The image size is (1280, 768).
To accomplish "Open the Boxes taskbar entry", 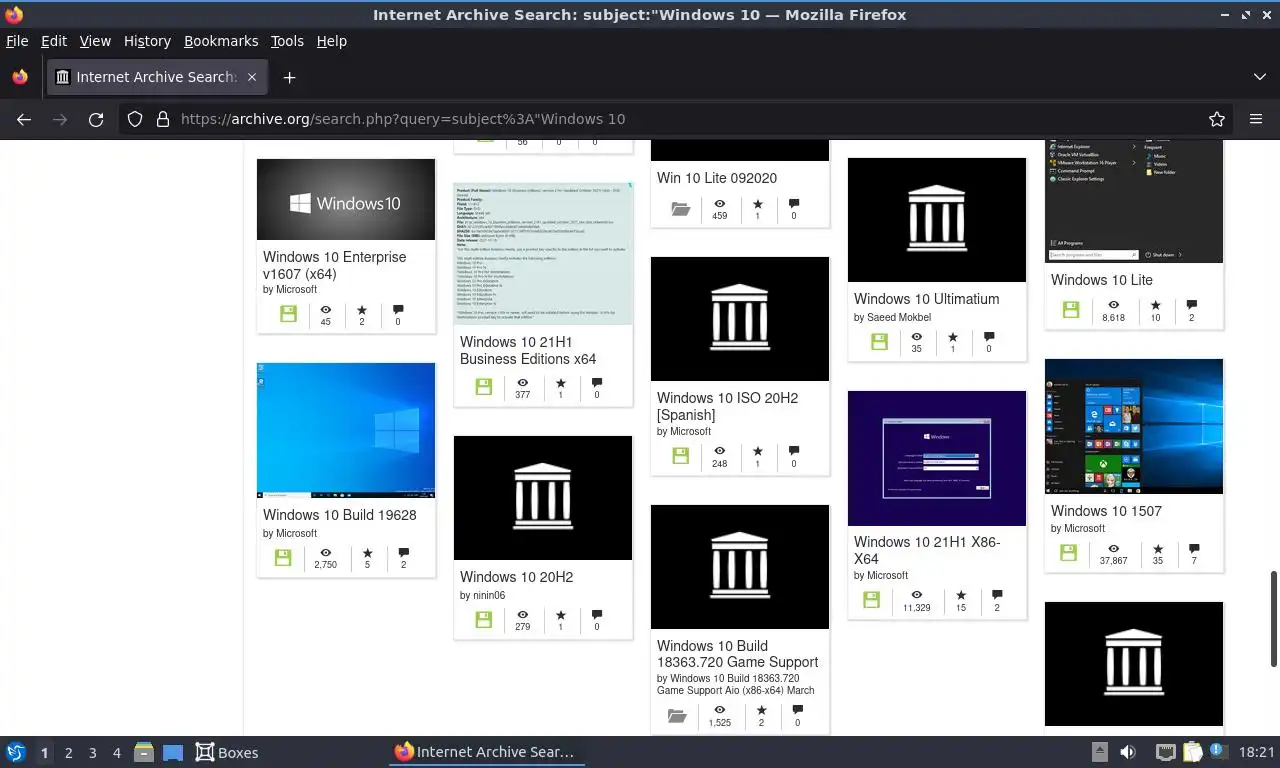I will (x=227, y=752).
